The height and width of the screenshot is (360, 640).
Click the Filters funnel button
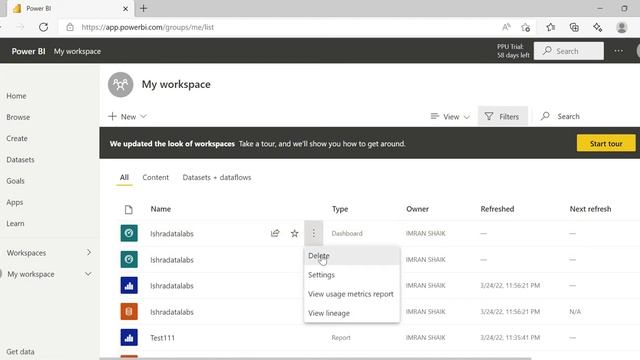pos(502,116)
